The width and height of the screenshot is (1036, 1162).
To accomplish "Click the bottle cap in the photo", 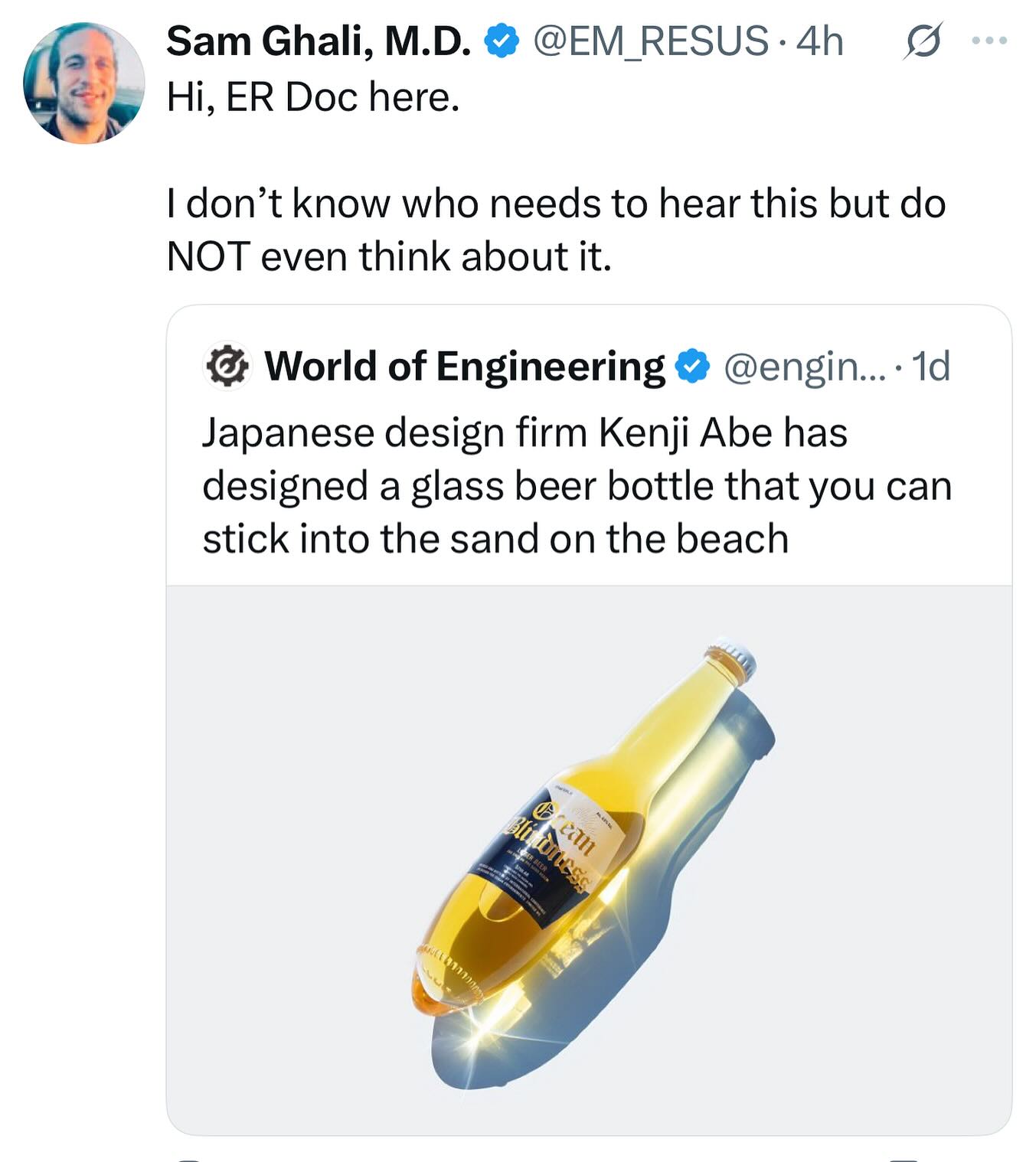I will 735,658.
